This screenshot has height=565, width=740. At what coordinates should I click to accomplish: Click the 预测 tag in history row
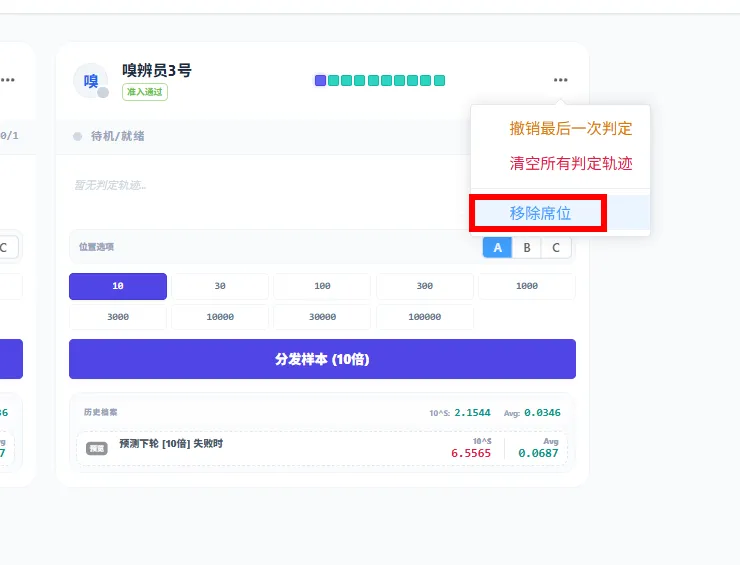[97, 448]
